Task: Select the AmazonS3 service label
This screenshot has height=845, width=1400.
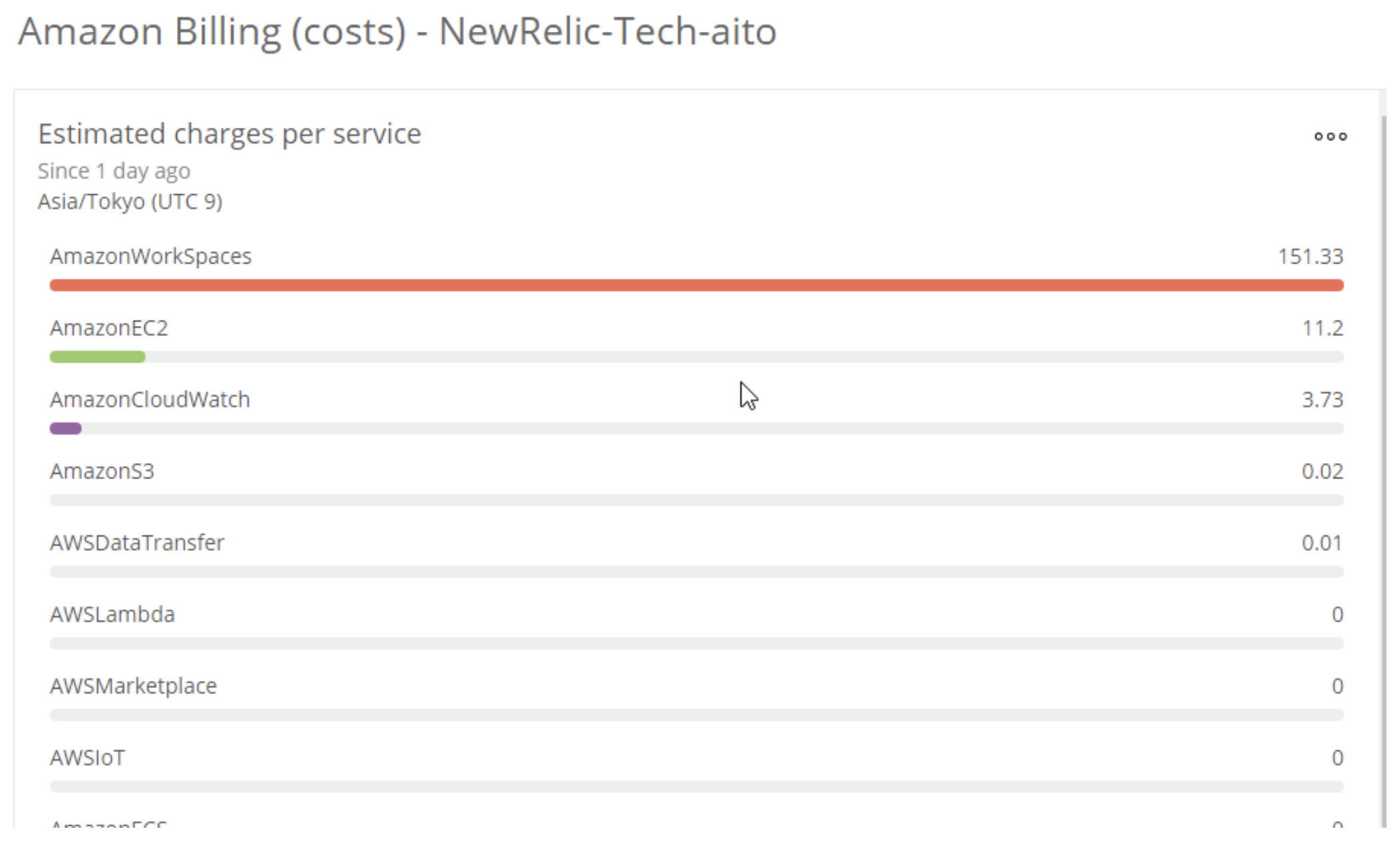Action: tap(102, 471)
